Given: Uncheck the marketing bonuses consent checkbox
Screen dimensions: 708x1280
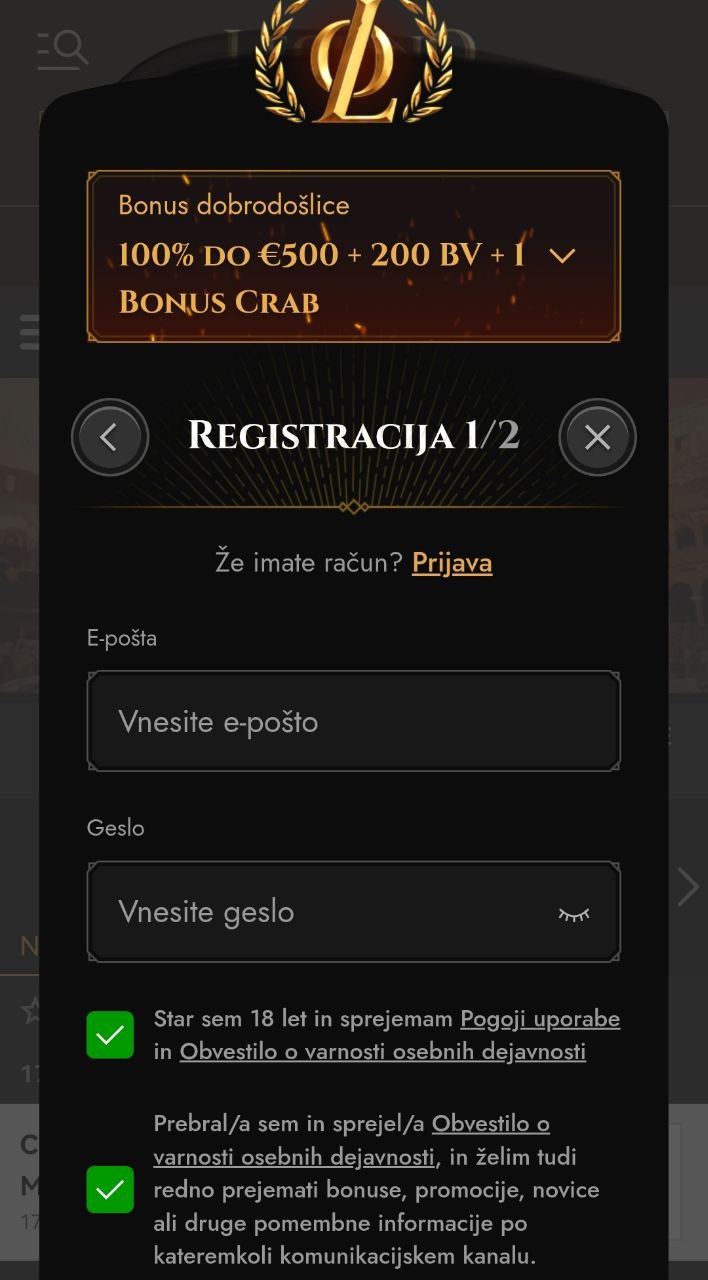Looking at the screenshot, I should point(110,1189).
